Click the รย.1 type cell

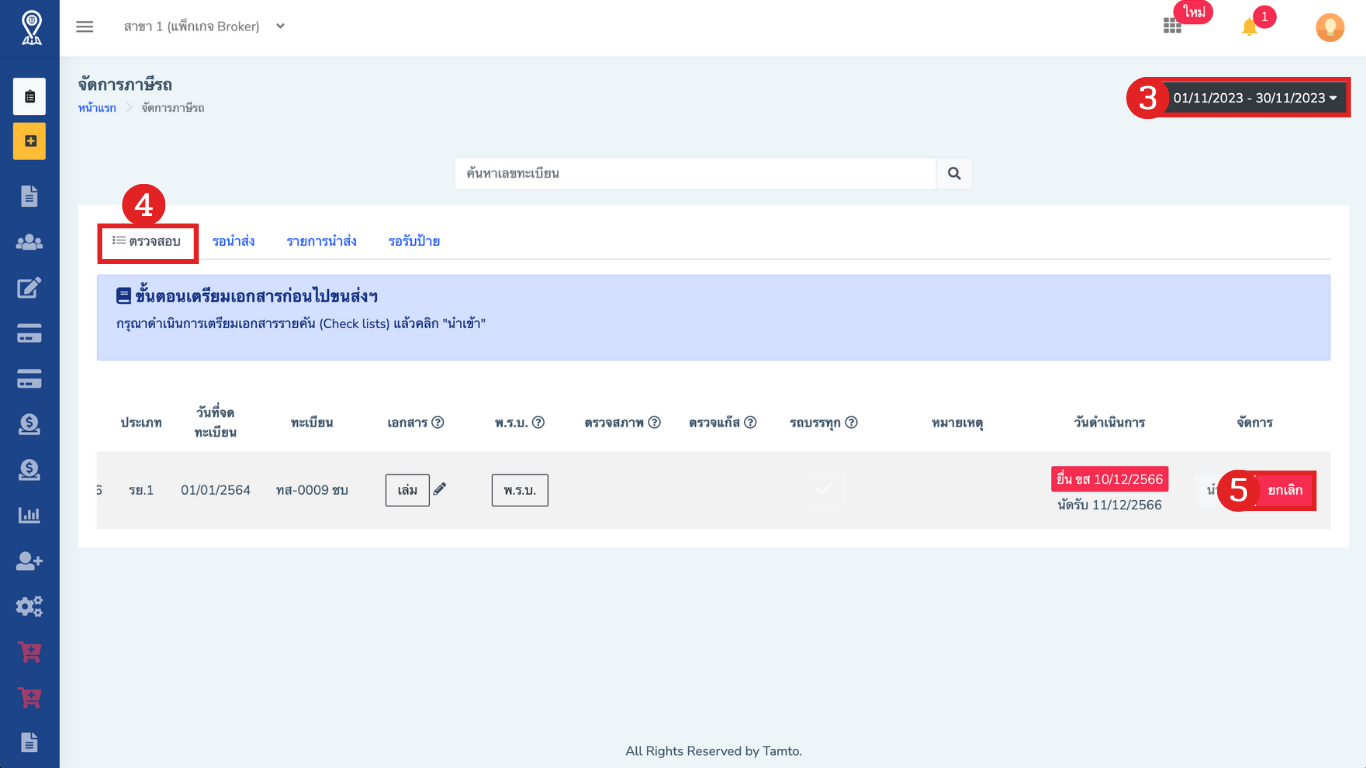coord(141,490)
